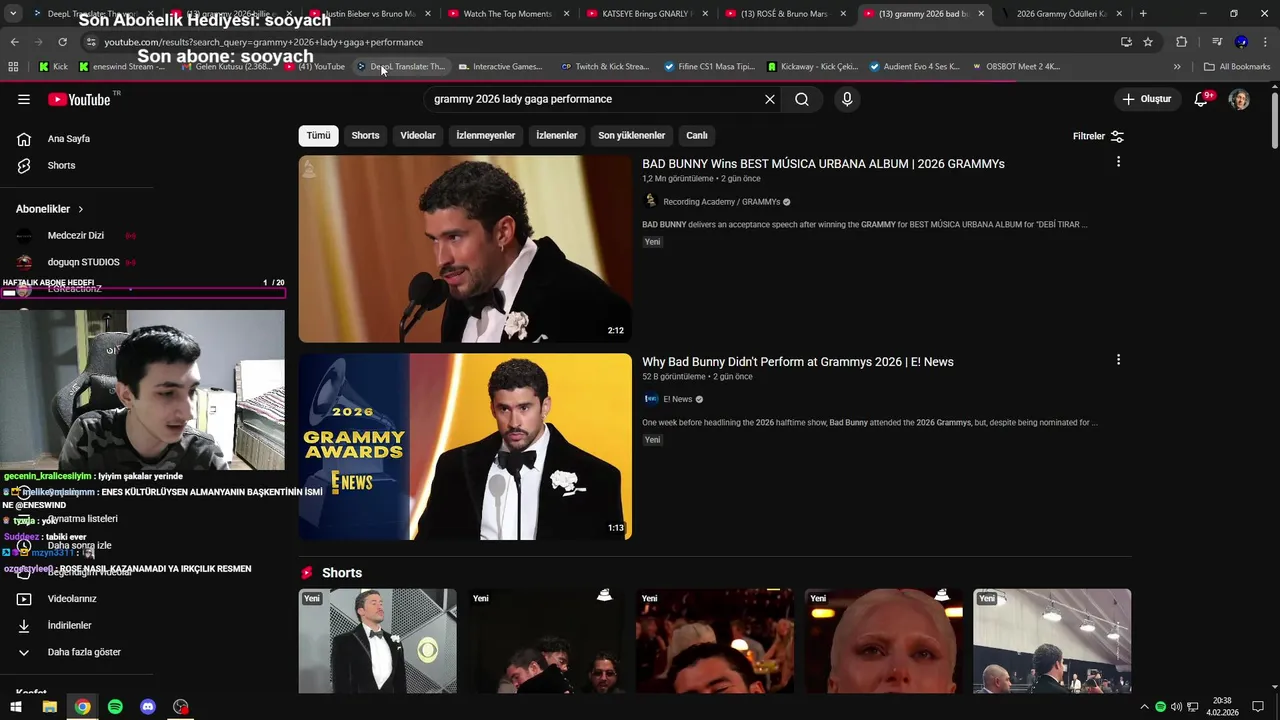Open options menu for the Bad Bunny Wins video
Viewport: 1280px width, 720px height.
coord(1118,162)
